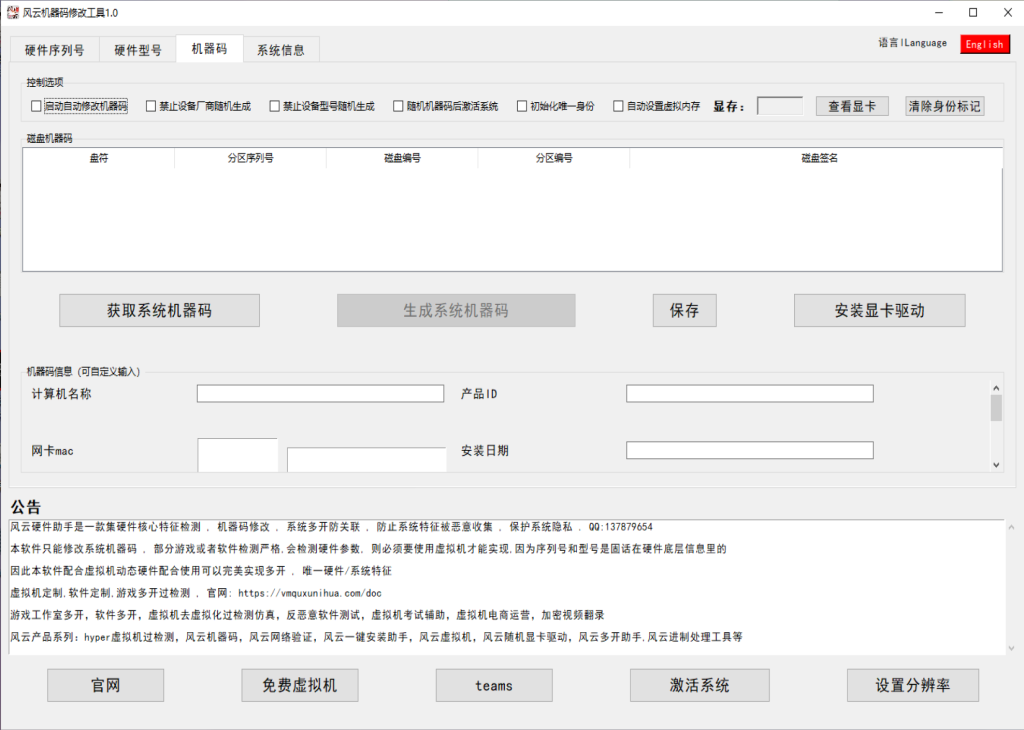
Task: Switch to 硬件序列号 tab
Action: pyautogui.click(x=54, y=48)
